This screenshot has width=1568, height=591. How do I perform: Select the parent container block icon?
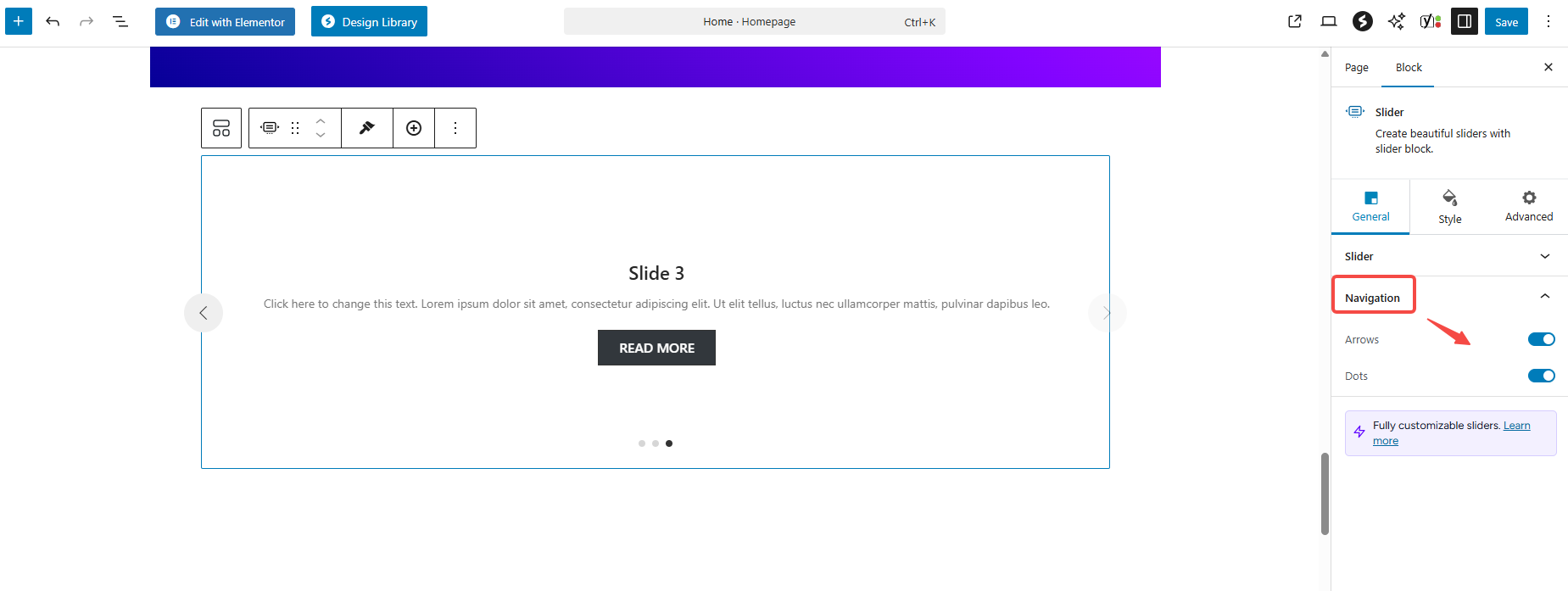[x=221, y=128]
